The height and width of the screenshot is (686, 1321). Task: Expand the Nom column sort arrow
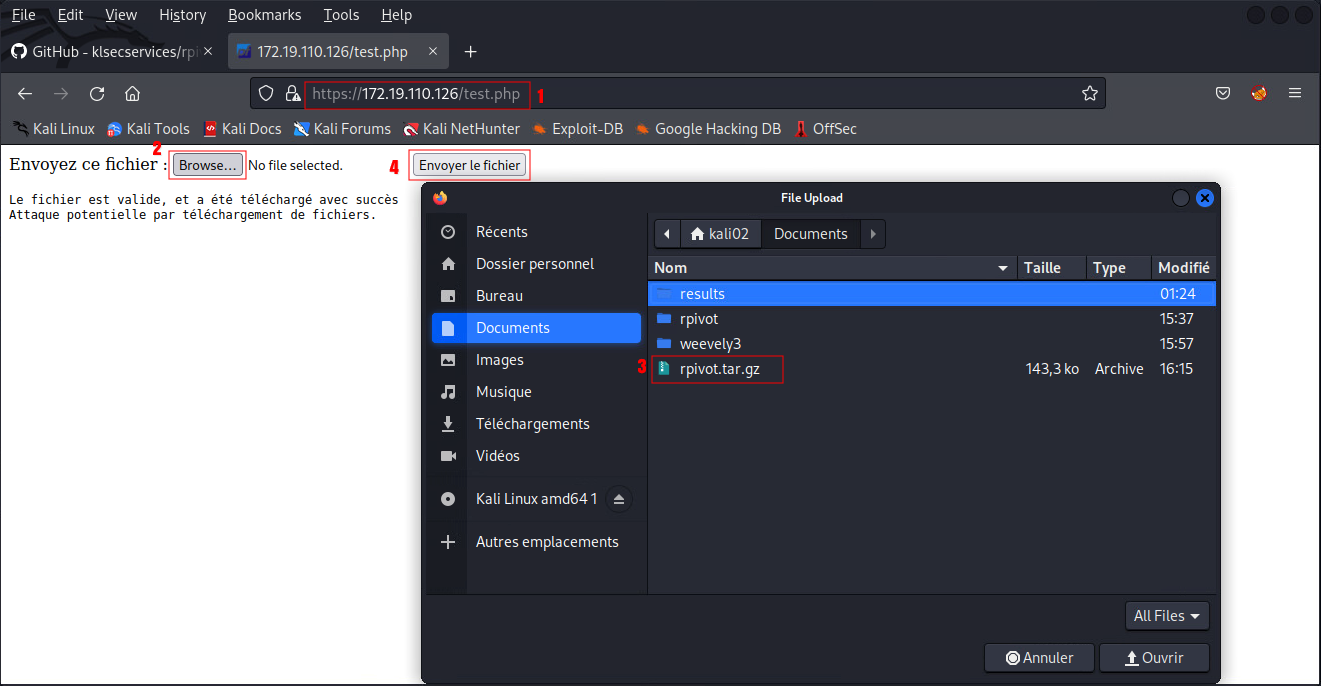pos(1002,268)
